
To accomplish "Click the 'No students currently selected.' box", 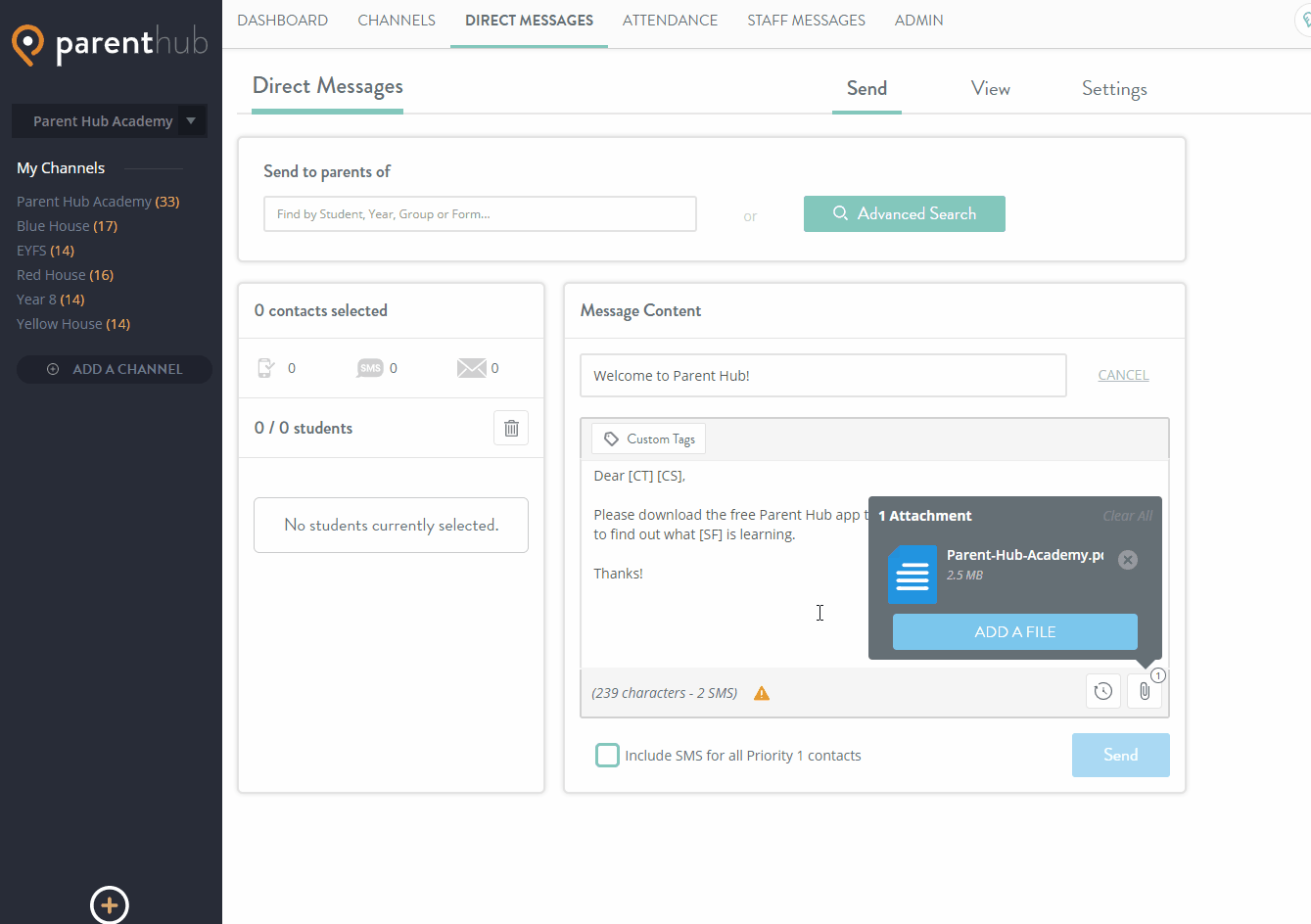I will tap(391, 525).
